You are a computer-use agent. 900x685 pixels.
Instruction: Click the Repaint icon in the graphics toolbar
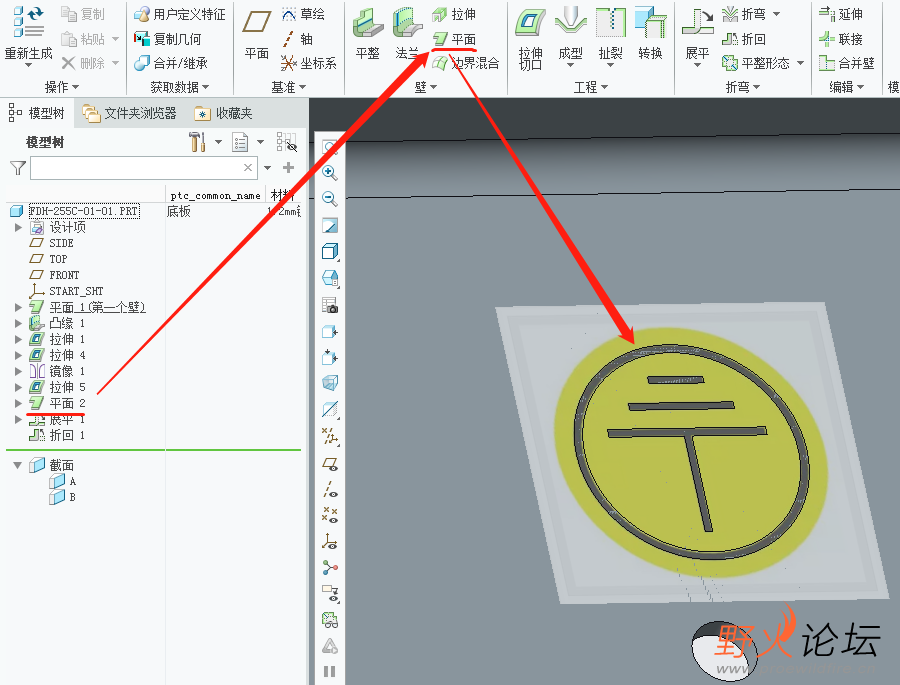click(329, 225)
